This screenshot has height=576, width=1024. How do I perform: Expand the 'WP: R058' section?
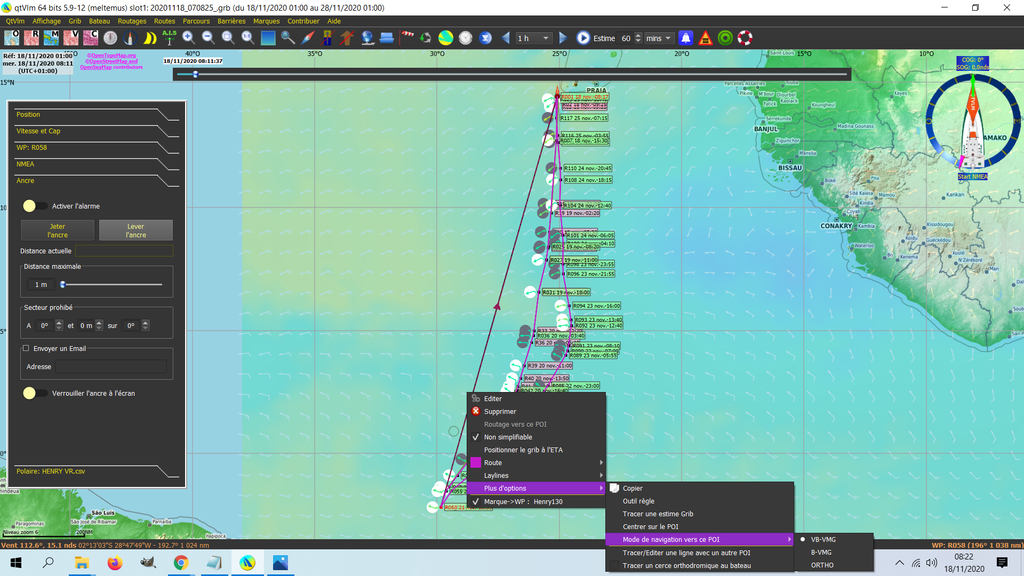(x=96, y=148)
